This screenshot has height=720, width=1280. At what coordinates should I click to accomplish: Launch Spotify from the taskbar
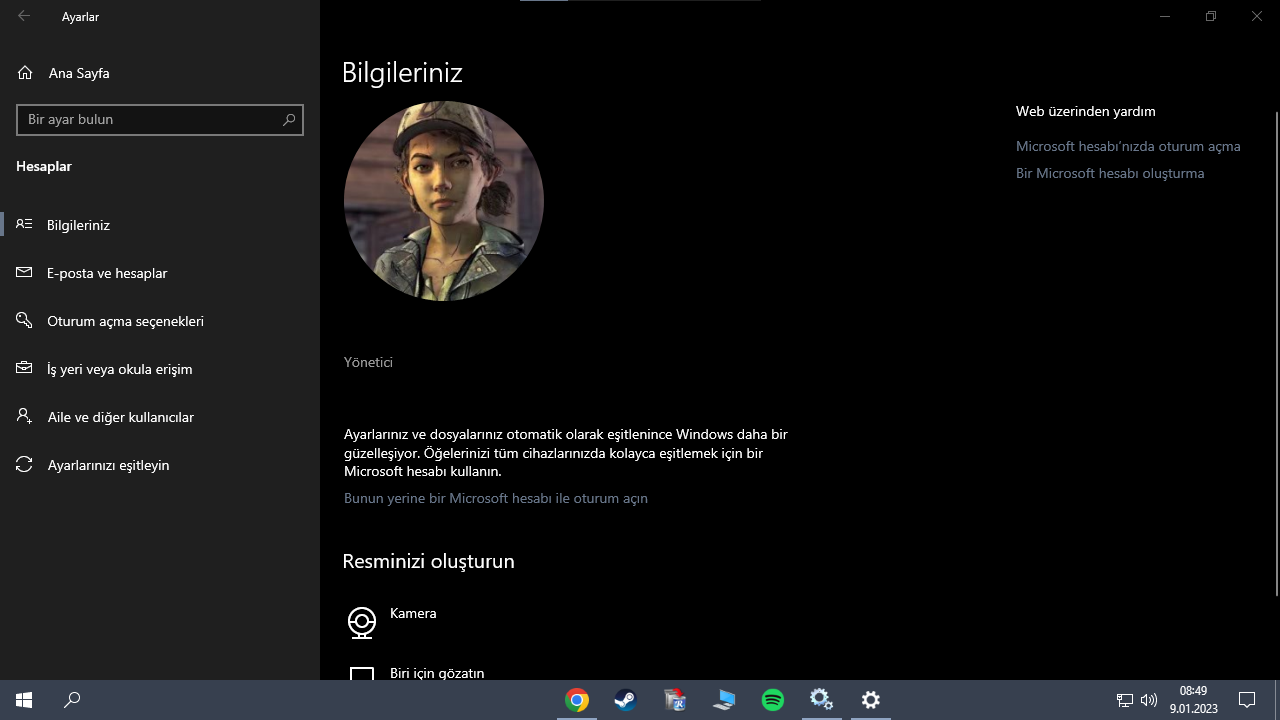(x=773, y=700)
